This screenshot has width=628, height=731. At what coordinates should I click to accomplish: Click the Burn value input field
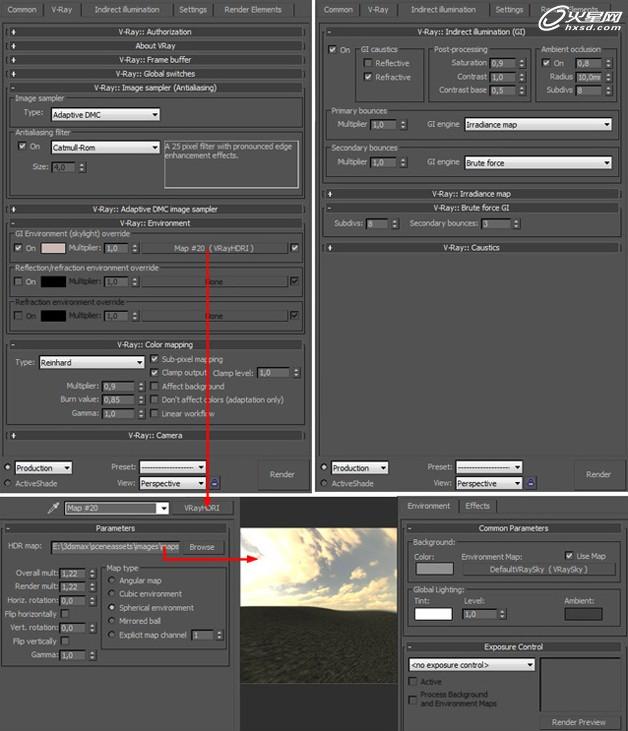click(118, 400)
